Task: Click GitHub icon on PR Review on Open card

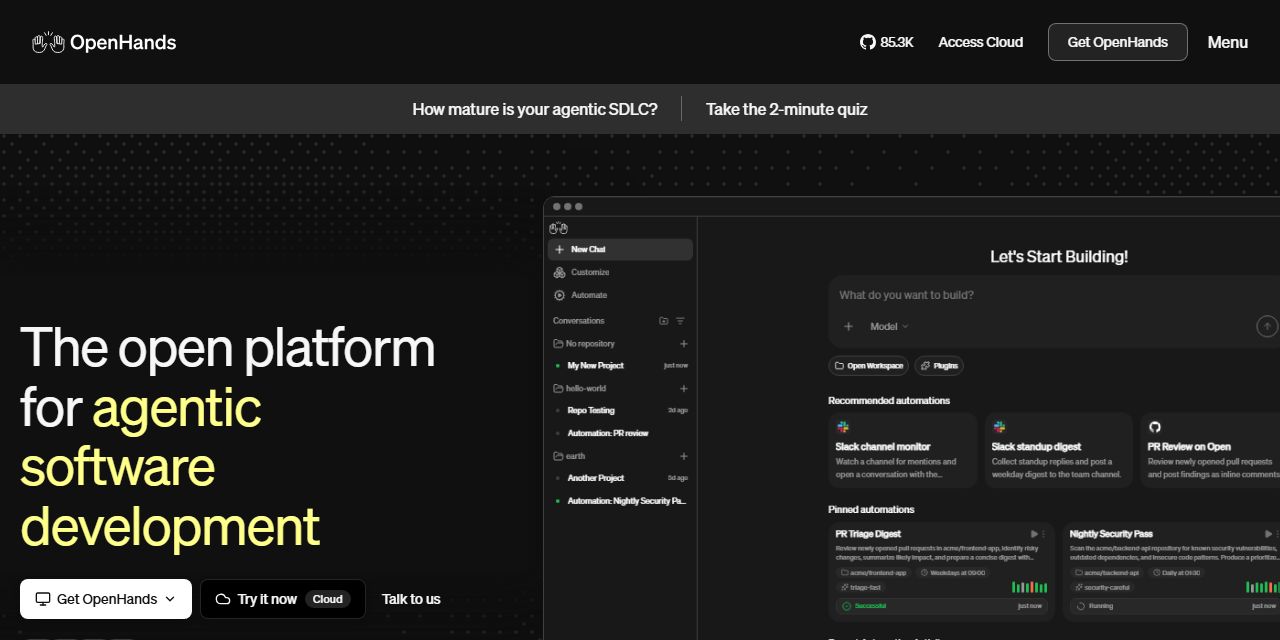Action: click(1155, 427)
